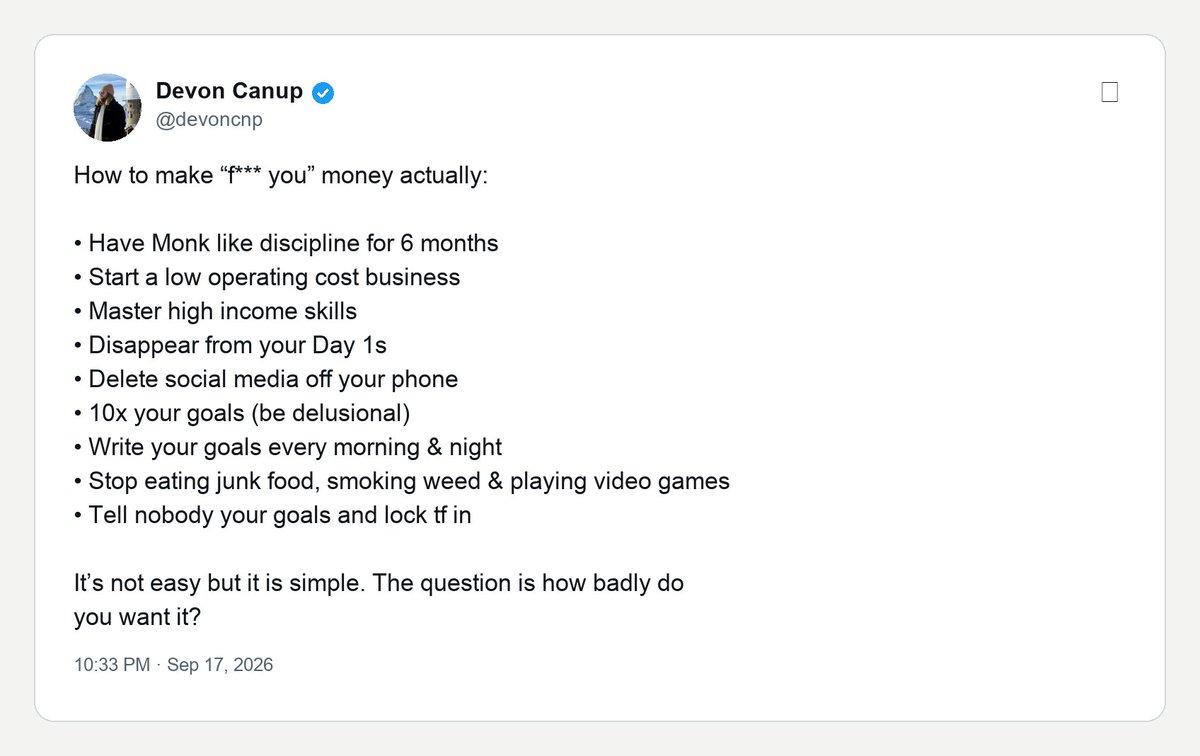This screenshot has width=1200, height=756.
Task: Select the 10x your goals line
Action: [242, 413]
